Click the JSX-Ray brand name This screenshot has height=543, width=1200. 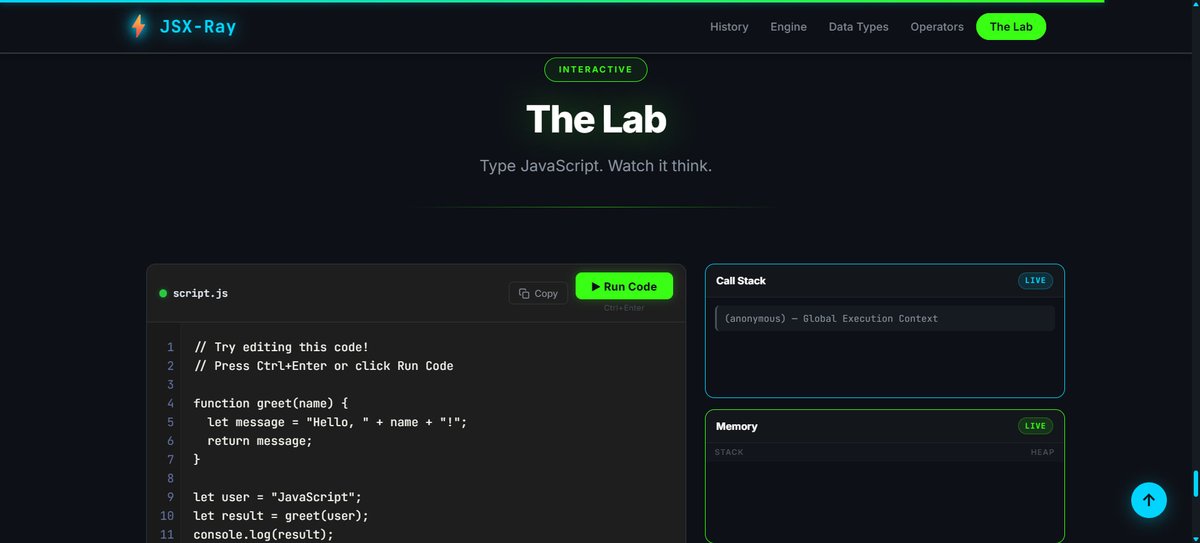pos(198,27)
